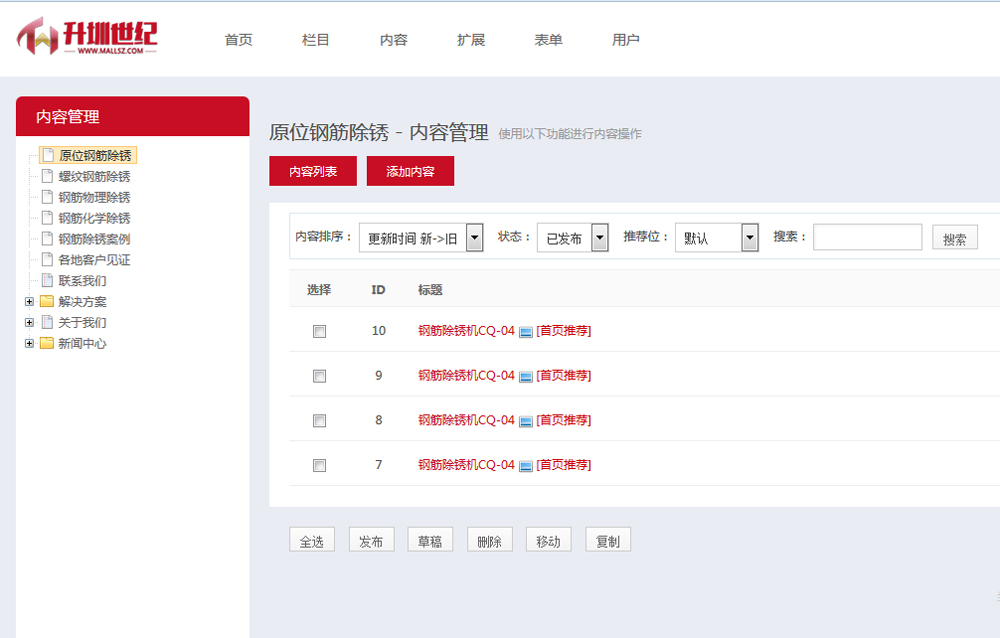The width and height of the screenshot is (1000, 638).
Task: Click page icon beside 螺纹钢筋除锈
Action: point(47,176)
